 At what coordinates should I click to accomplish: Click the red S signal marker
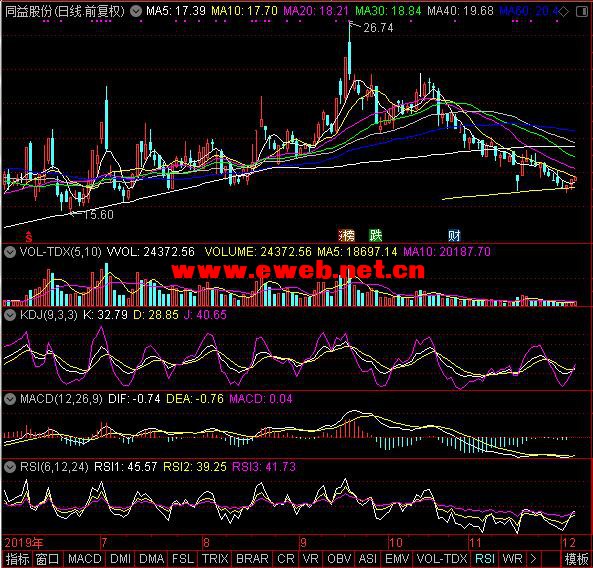point(29,236)
